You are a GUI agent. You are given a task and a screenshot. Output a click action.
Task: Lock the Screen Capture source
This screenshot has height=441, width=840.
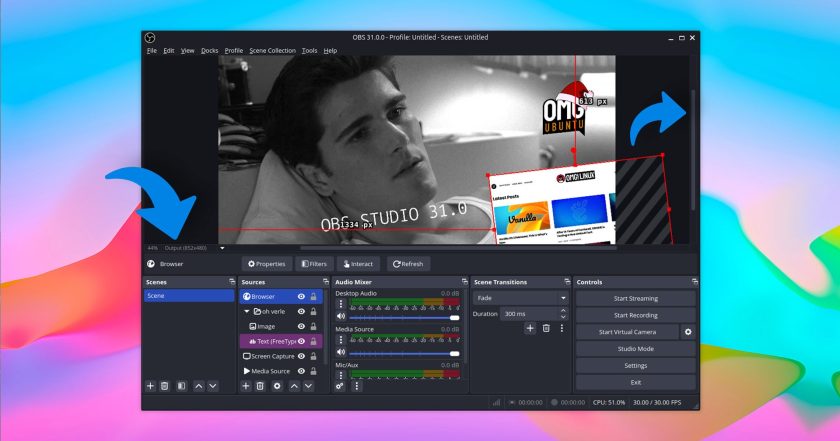tap(313, 356)
